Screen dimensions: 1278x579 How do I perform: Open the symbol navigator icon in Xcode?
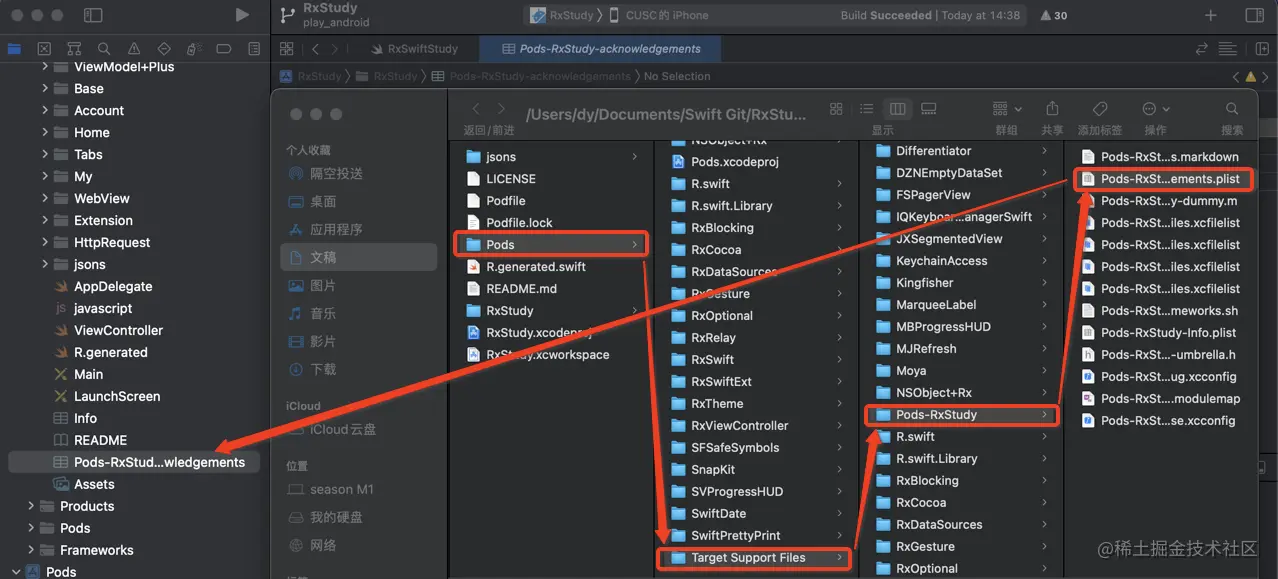pos(74,48)
